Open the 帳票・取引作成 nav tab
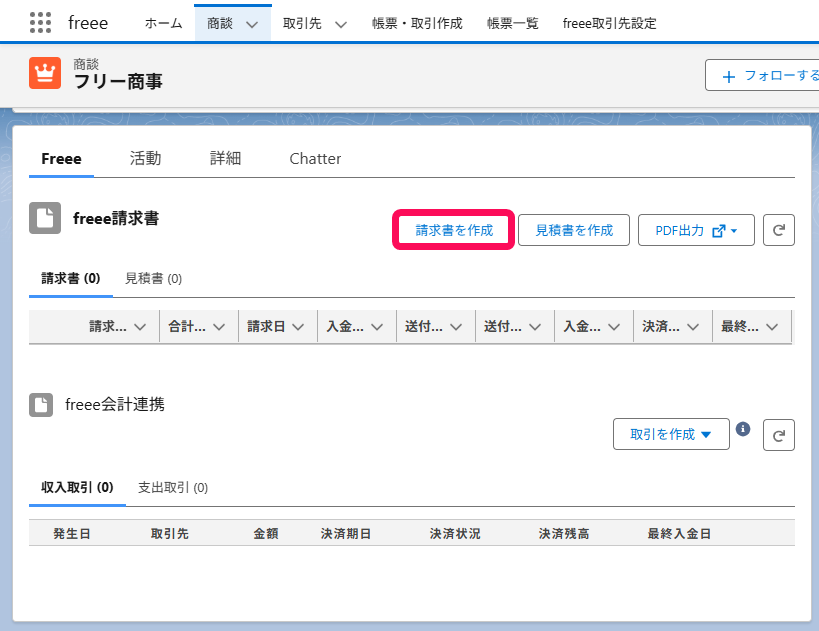The width and height of the screenshot is (819, 631). pos(417,24)
